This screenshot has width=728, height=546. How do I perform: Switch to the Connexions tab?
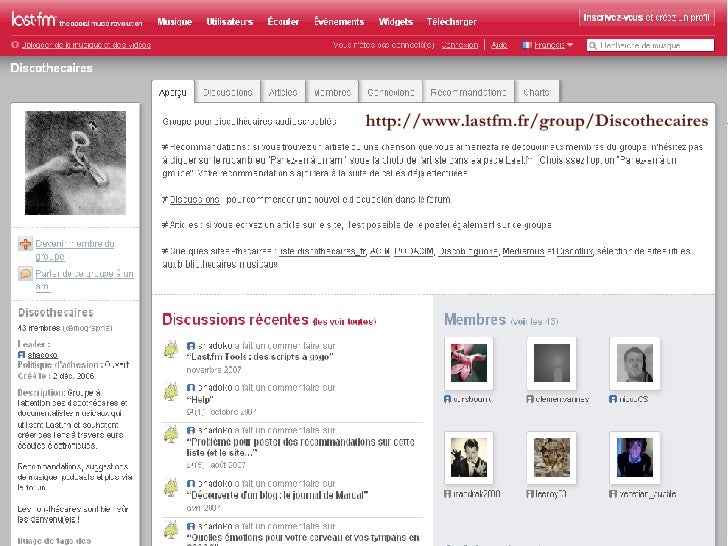(391, 92)
